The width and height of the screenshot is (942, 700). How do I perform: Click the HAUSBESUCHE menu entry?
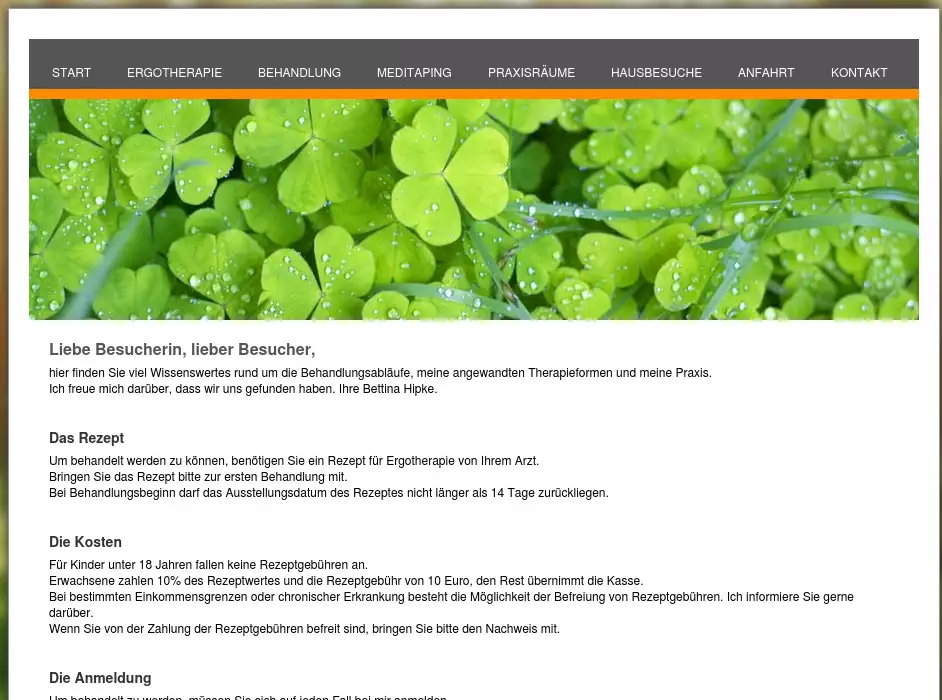(x=656, y=73)
